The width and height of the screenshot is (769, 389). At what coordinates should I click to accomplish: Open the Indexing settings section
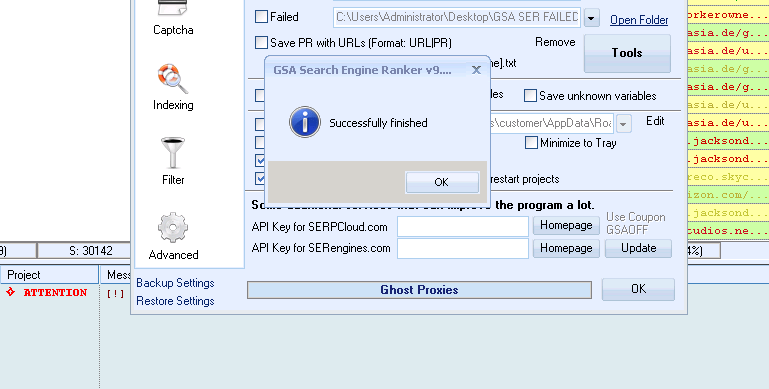(x=173, y=87)
